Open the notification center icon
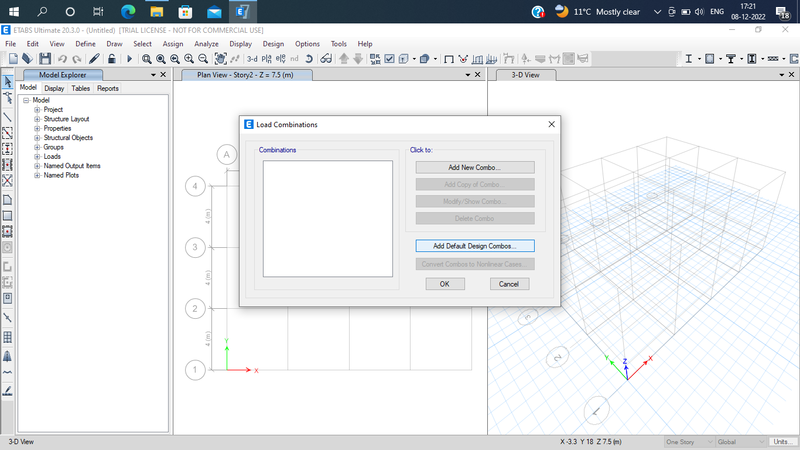Image resolution: width=800 pixels, height=450 pixels. [782, 12]
